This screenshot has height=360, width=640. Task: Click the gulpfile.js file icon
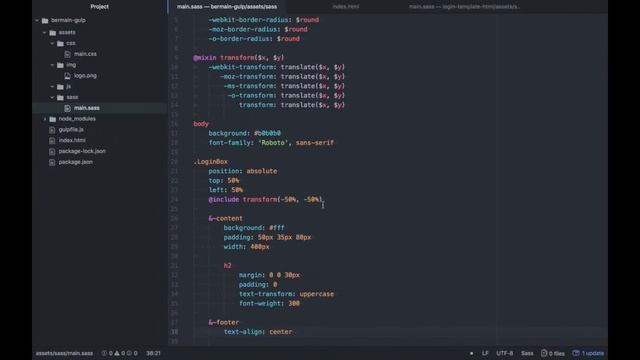pos(52,130)
